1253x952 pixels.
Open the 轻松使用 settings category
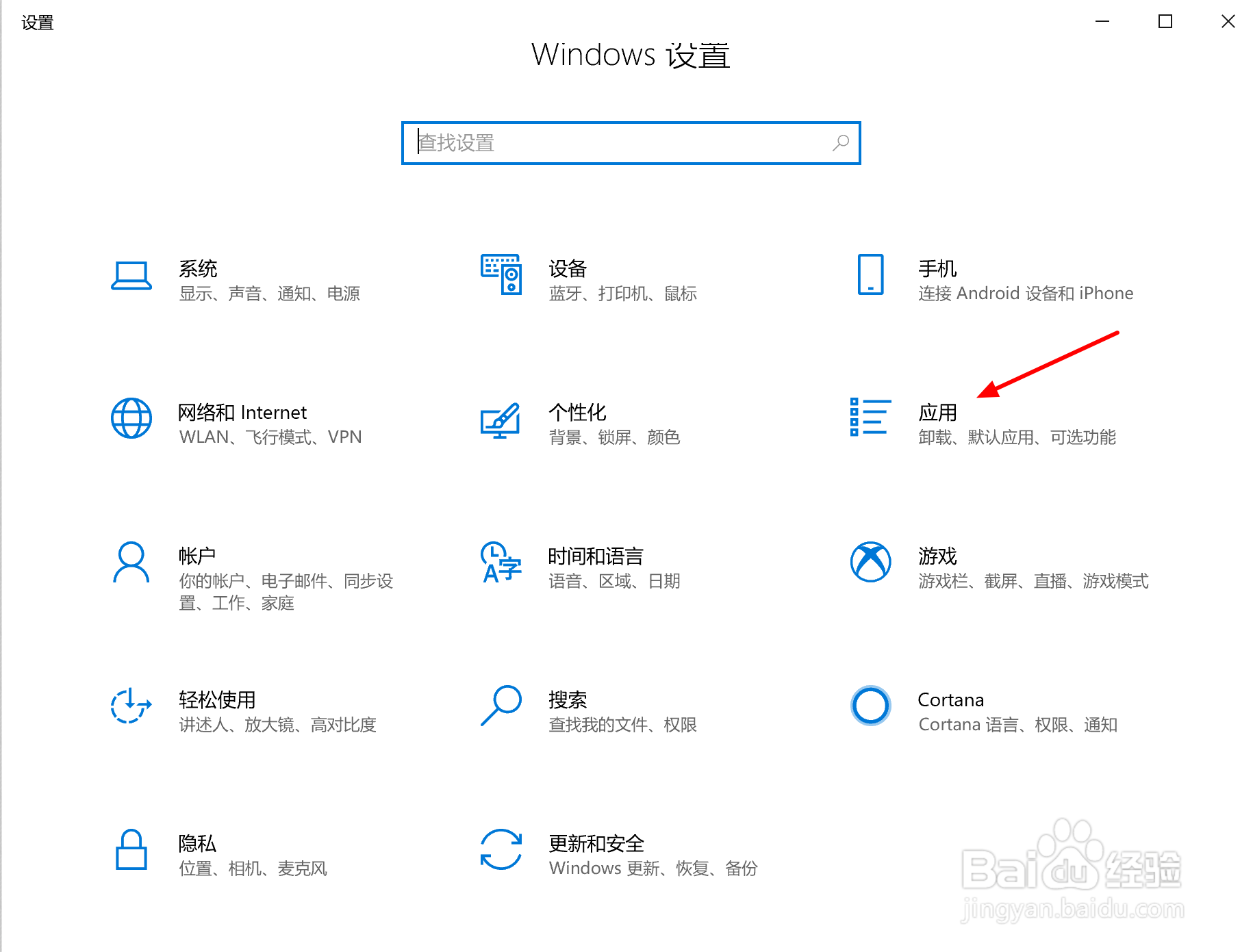pyautogui.click(x=217, y=699)
